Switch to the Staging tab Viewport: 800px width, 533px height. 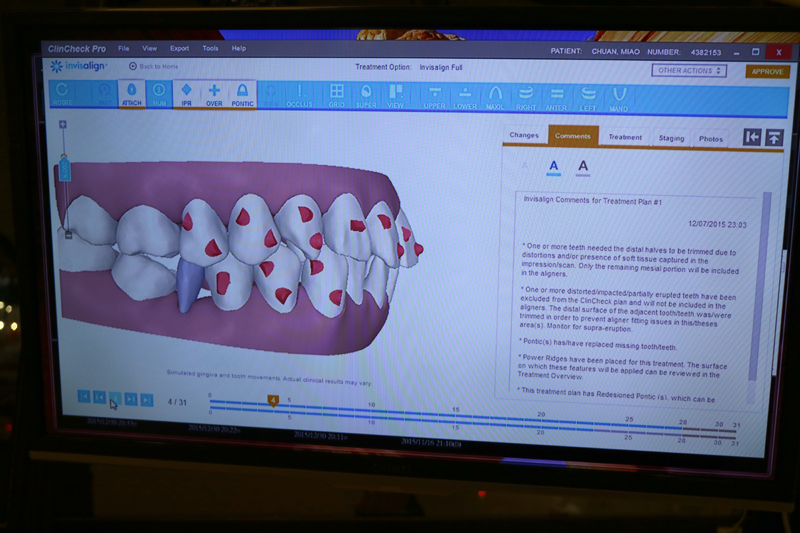[x=671, y=138]
